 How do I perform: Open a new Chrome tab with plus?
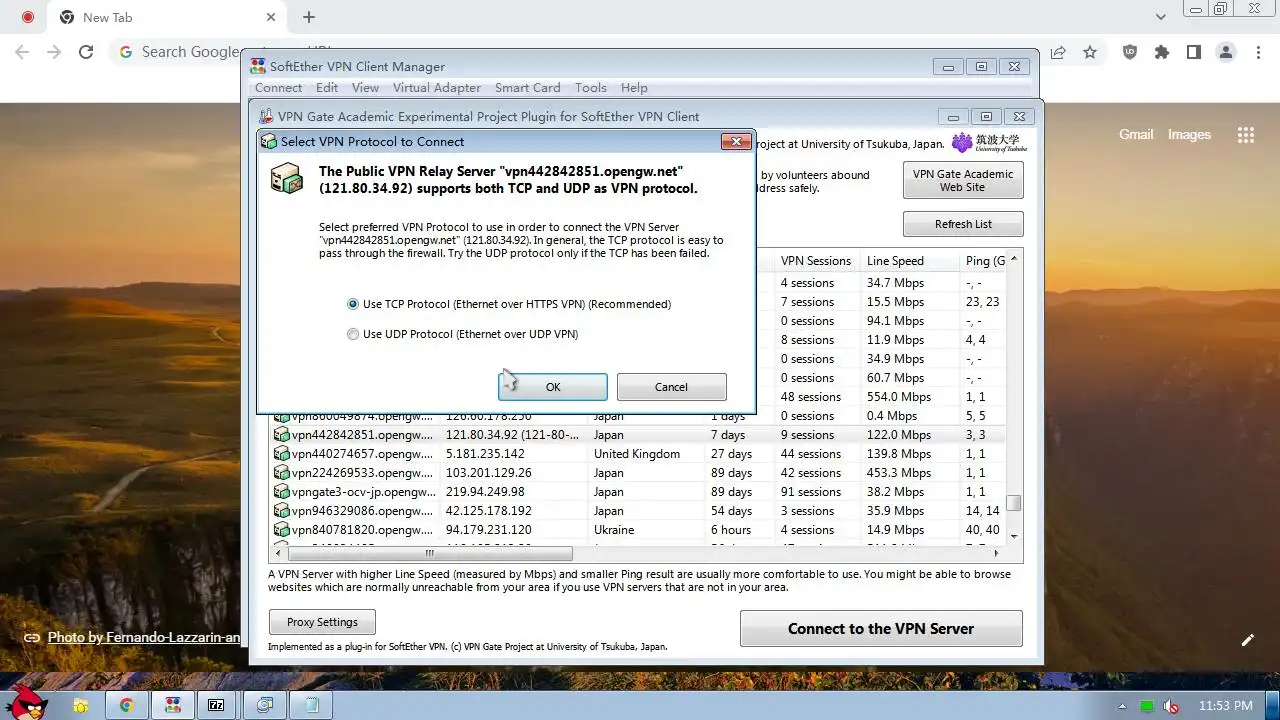coord(309,17)
